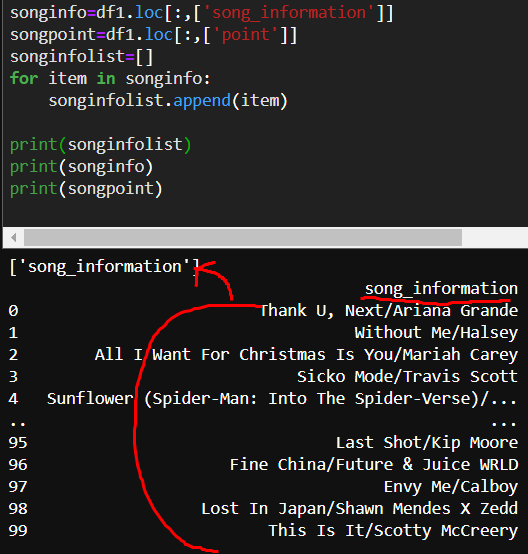The image size is (528, 554).
Task: Click row index 99 in output
Action: (x=18, y=531)
